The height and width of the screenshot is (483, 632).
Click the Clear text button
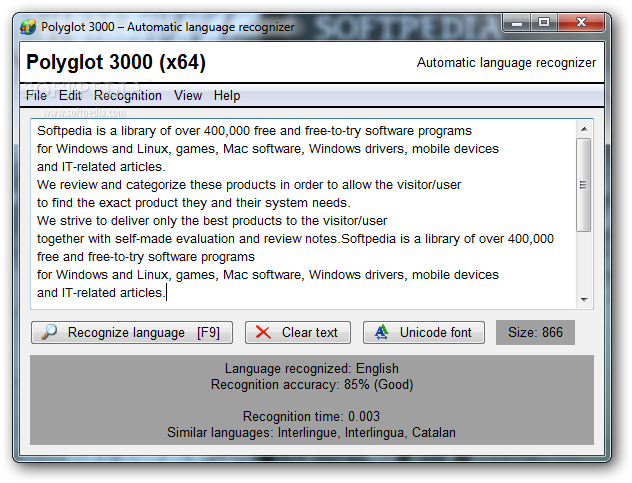click(298, 333)
